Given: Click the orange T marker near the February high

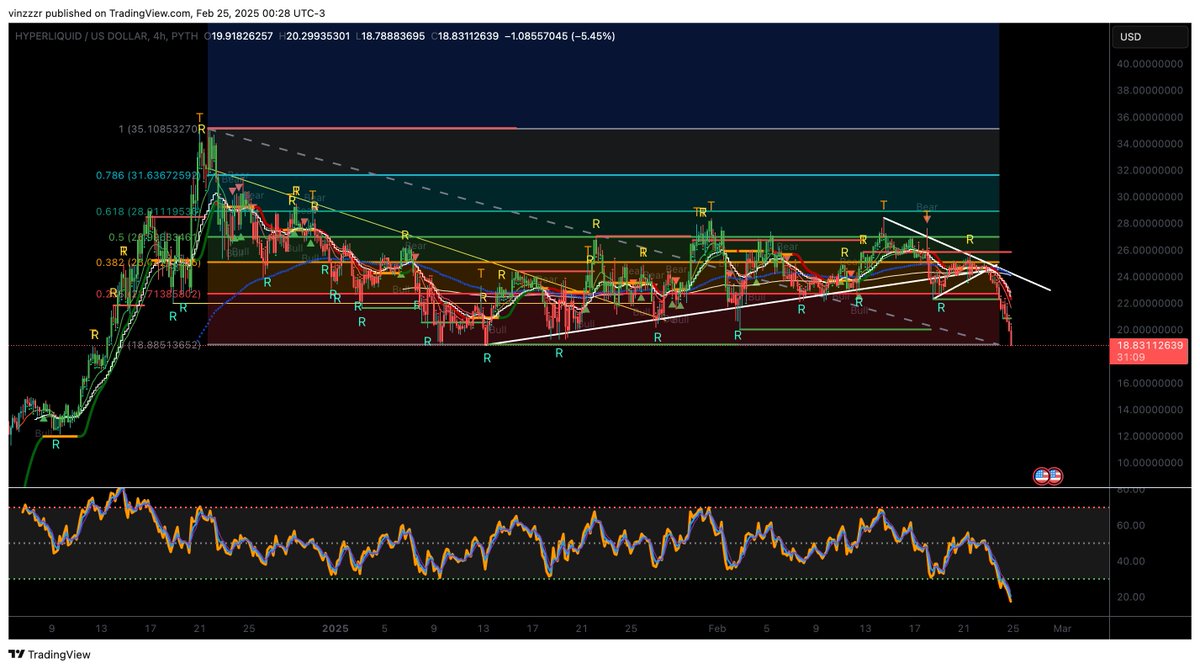Looking at the screenshot, I should coord(883,203).
